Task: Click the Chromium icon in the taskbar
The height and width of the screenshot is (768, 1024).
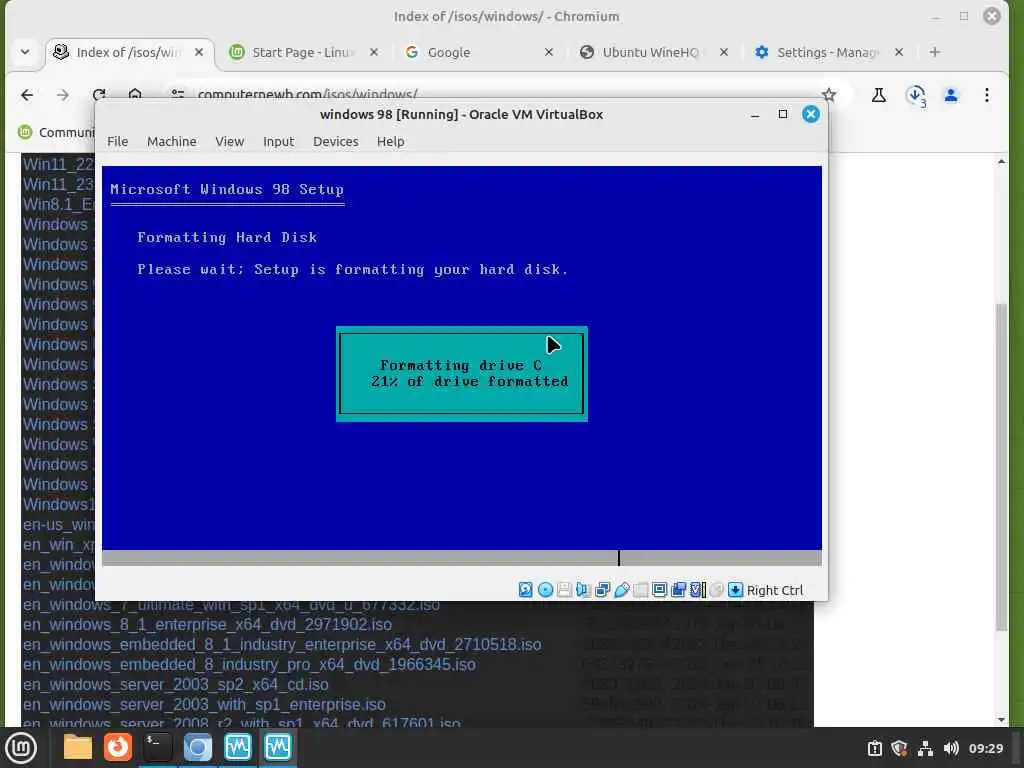Action: (x=198, y=747)
